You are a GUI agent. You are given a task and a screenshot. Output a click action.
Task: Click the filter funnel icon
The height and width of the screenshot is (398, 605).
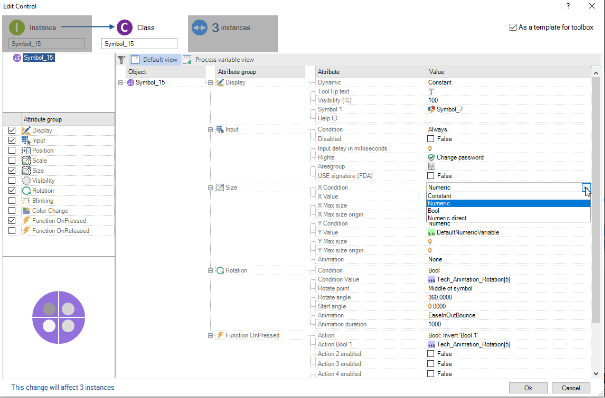122,60
